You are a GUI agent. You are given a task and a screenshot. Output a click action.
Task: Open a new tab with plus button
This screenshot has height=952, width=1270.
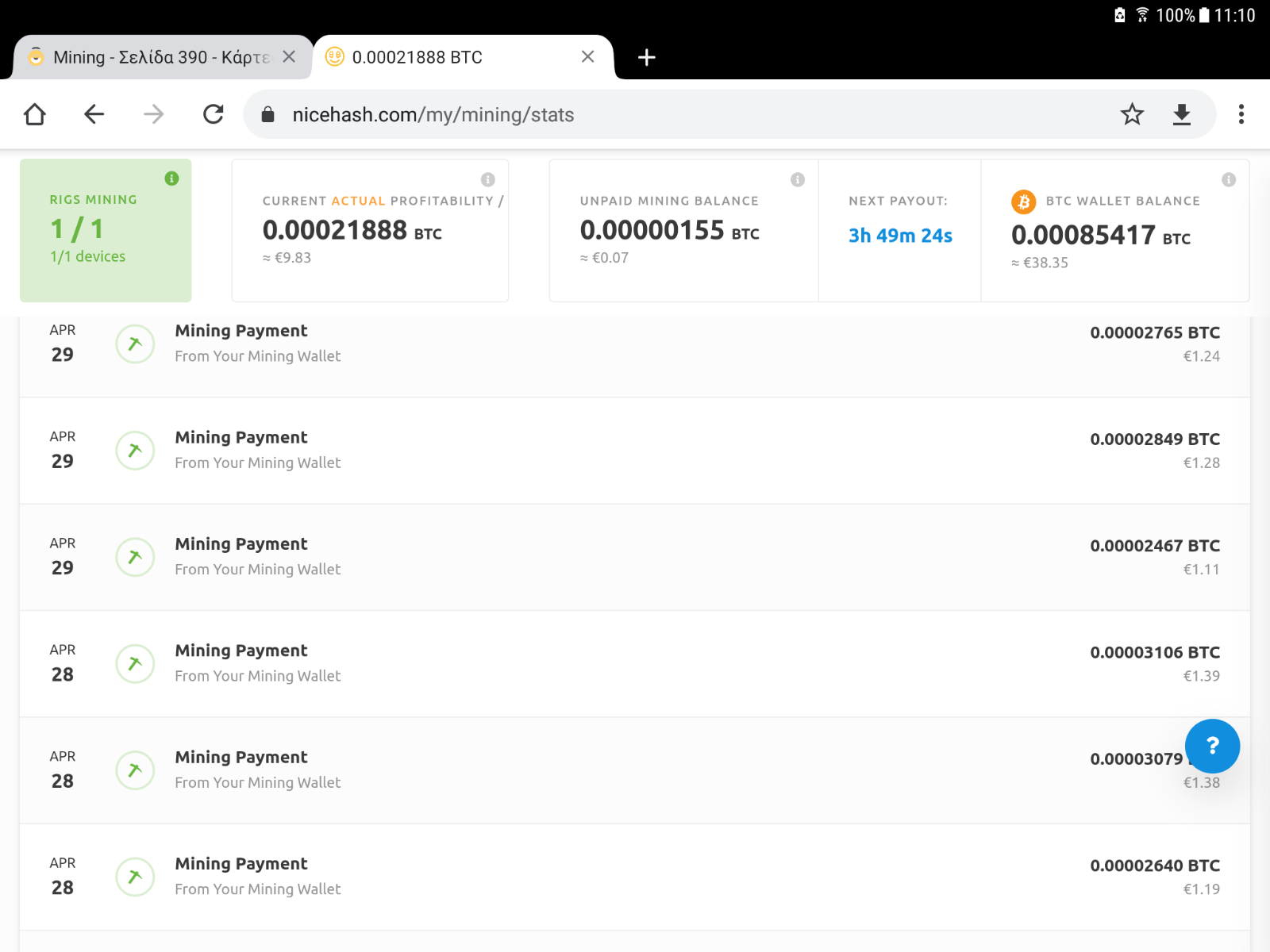(647, 57)
